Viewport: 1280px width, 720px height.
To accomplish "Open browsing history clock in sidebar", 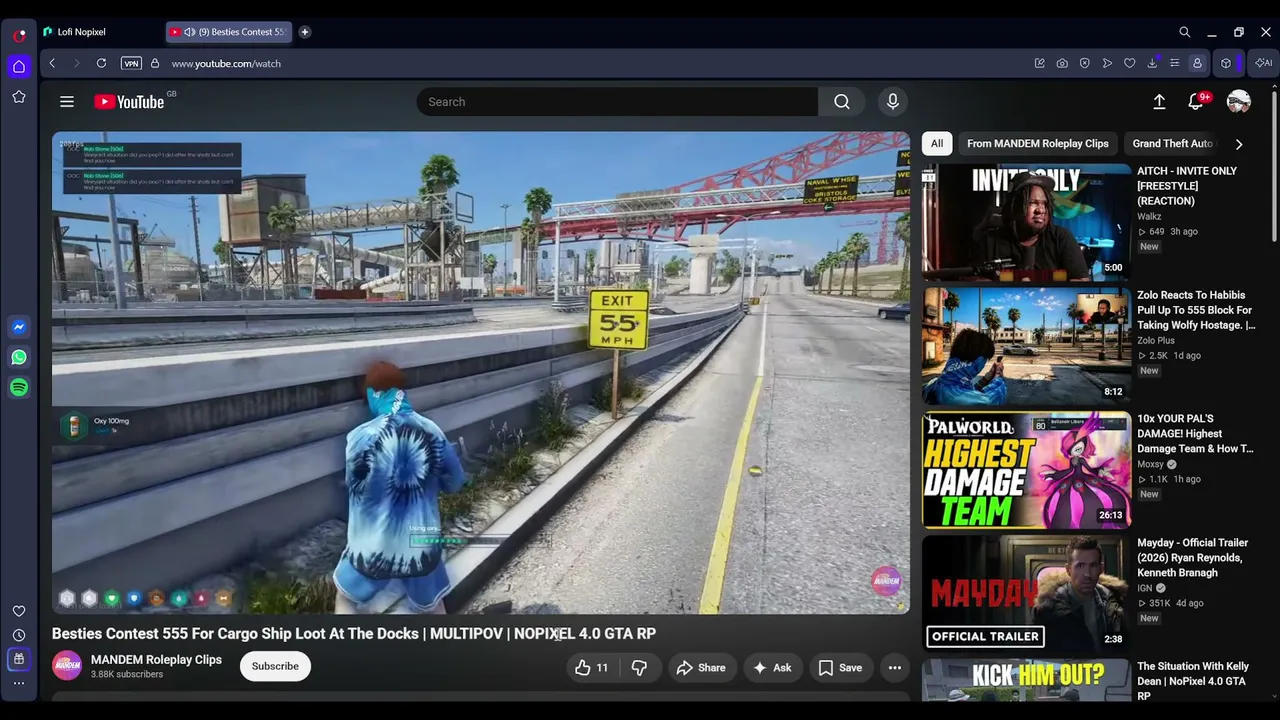I will 19,635.
